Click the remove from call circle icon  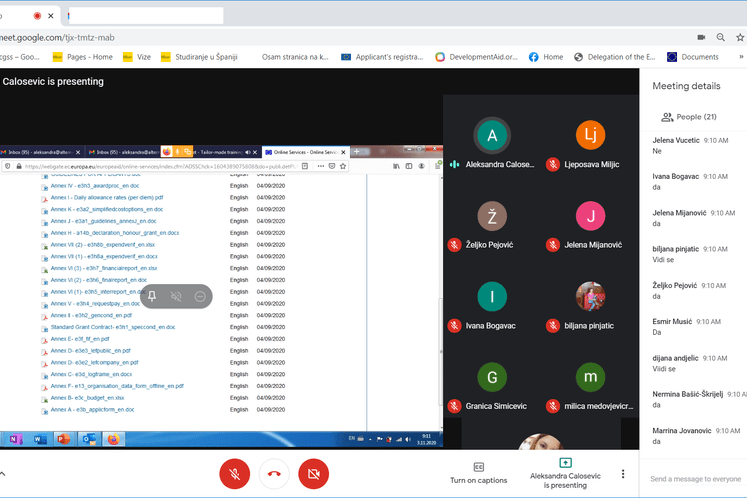[200, 296]
